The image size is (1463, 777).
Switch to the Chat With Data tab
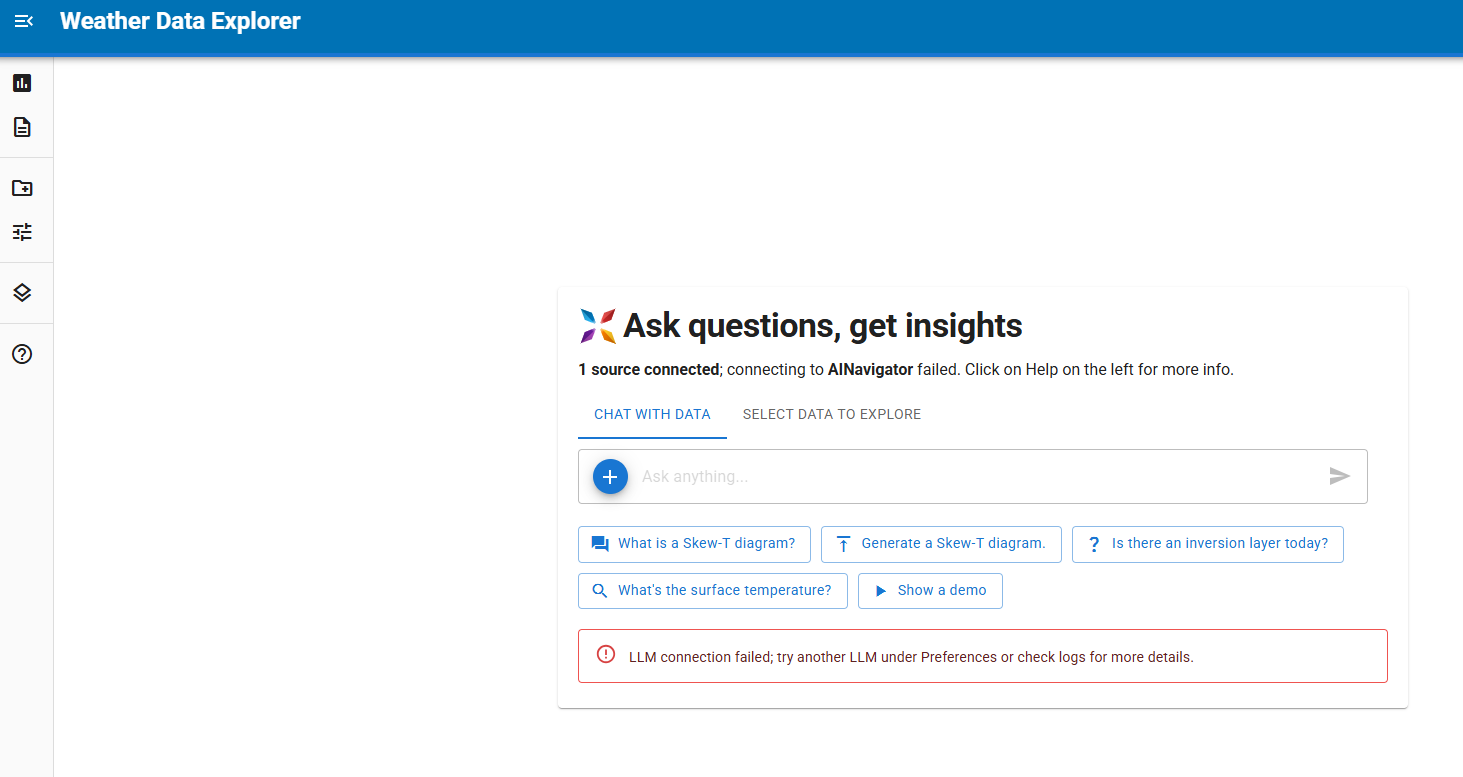click(x=652, y=414)
